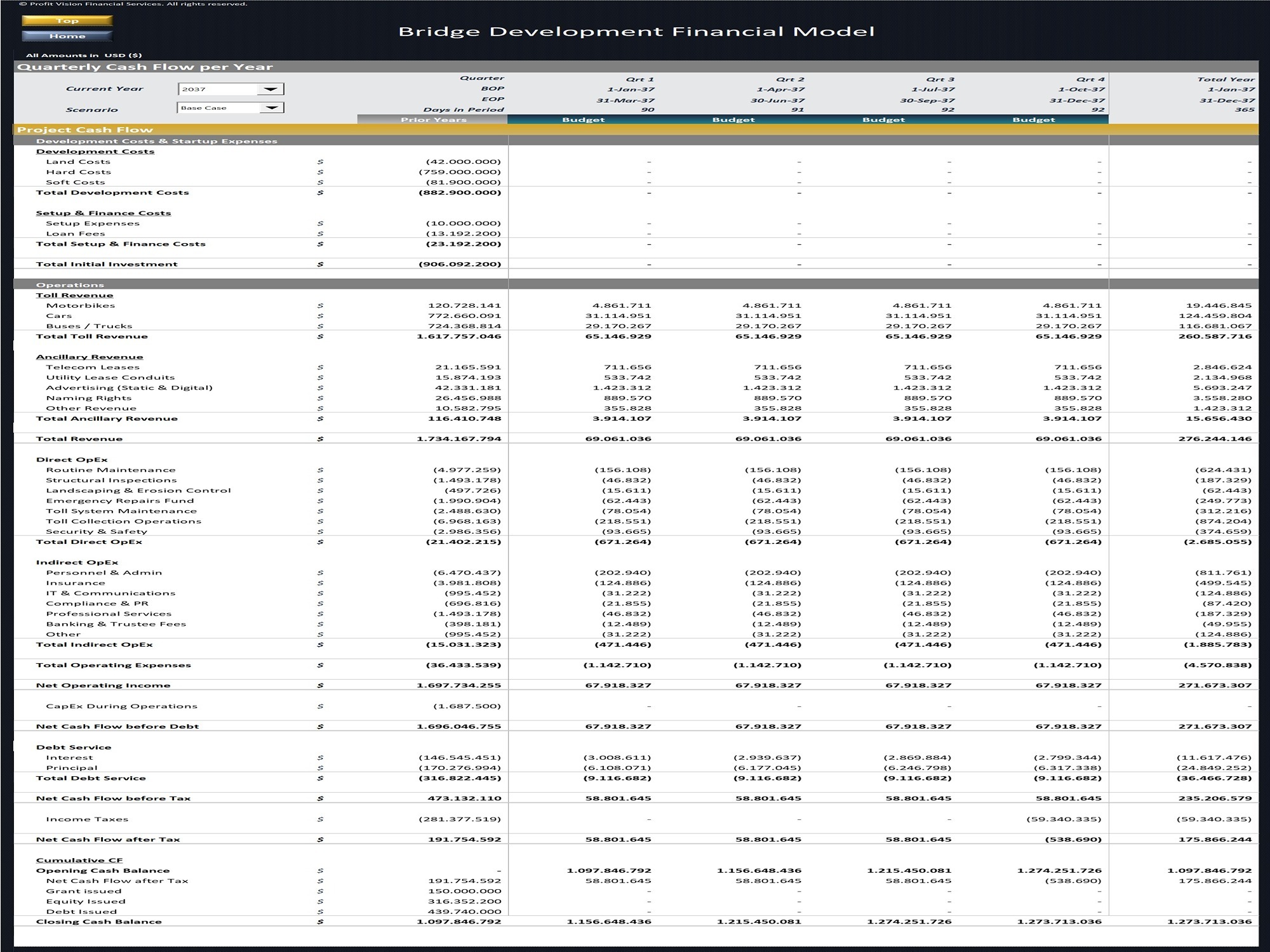The width and height of the screenshot is (1270, 952).
Task: Expand the Scenario dropdown arrow
Action: [x=271, y=108]
